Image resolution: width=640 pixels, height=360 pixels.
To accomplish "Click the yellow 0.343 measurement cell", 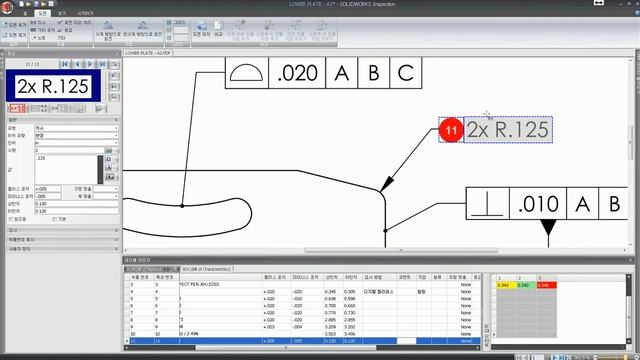I will pyautogui.click(x=507, y=285).
